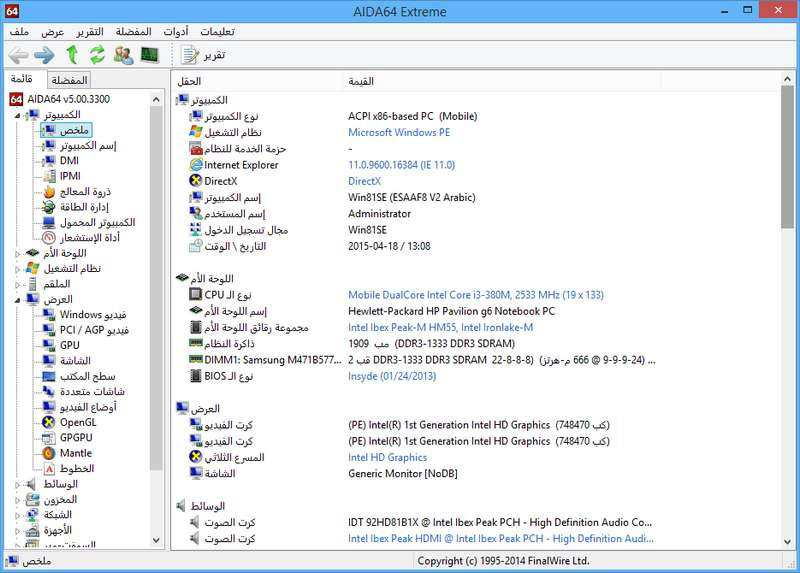This screenshot has height=573, width=800.
Task: Open the Intel Ibex Peak HDMI audio link
Action: click(501, 539)
